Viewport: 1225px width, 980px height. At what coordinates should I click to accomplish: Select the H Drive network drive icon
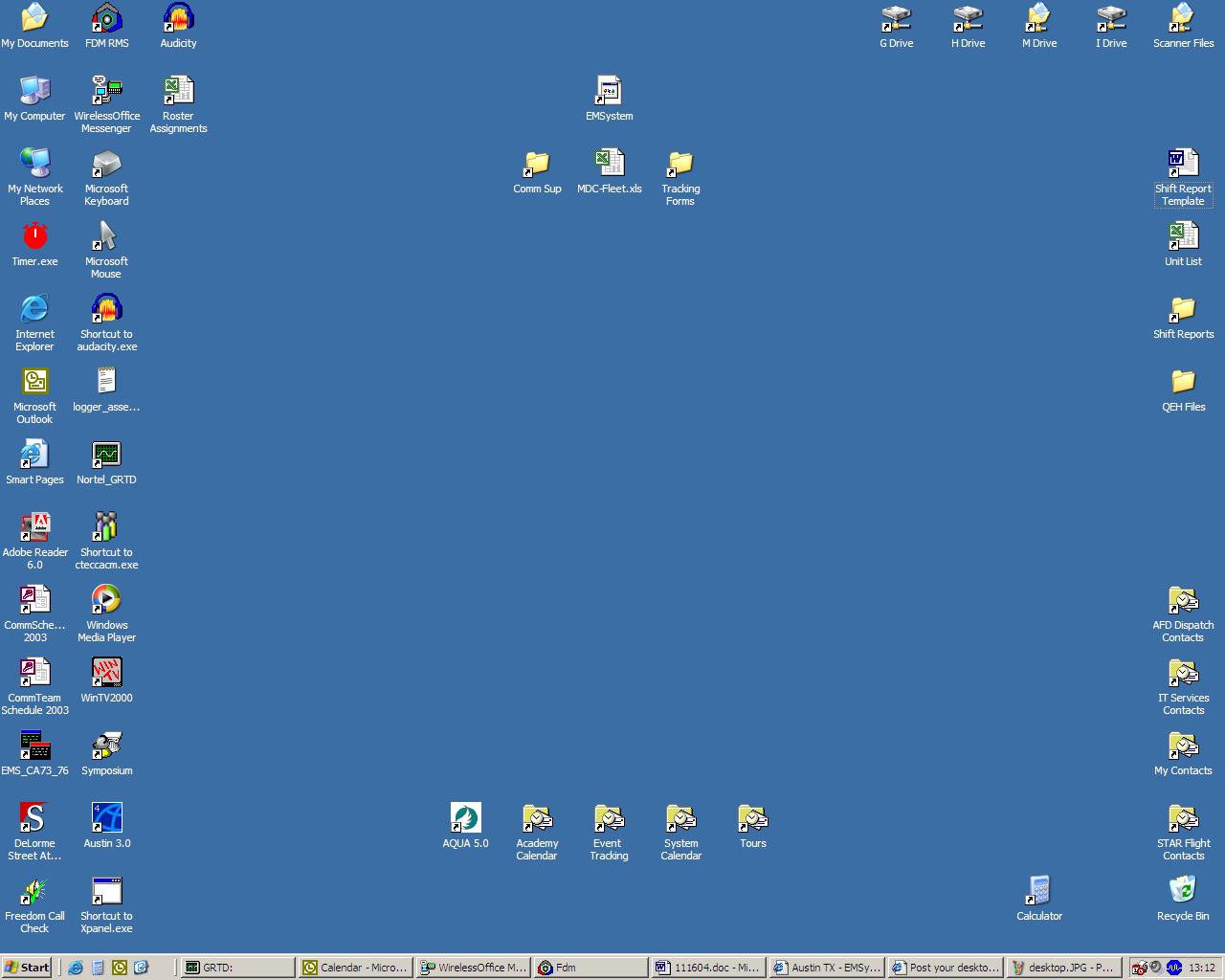pos(968,26)
